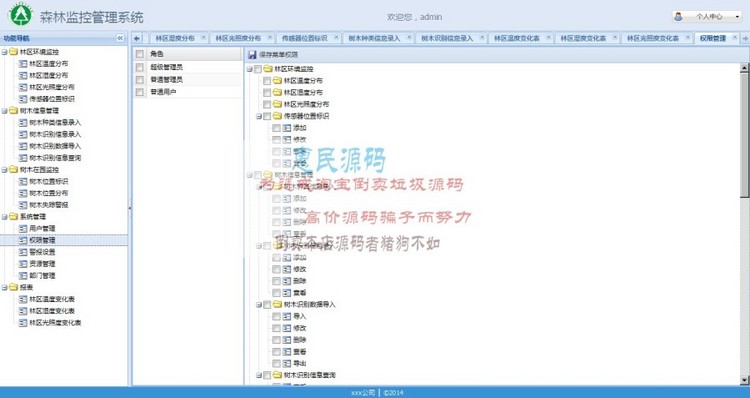Collapse 报表 folder in left navigation
The width and height of the screenshot is (750, 398).
click(4, 287)
